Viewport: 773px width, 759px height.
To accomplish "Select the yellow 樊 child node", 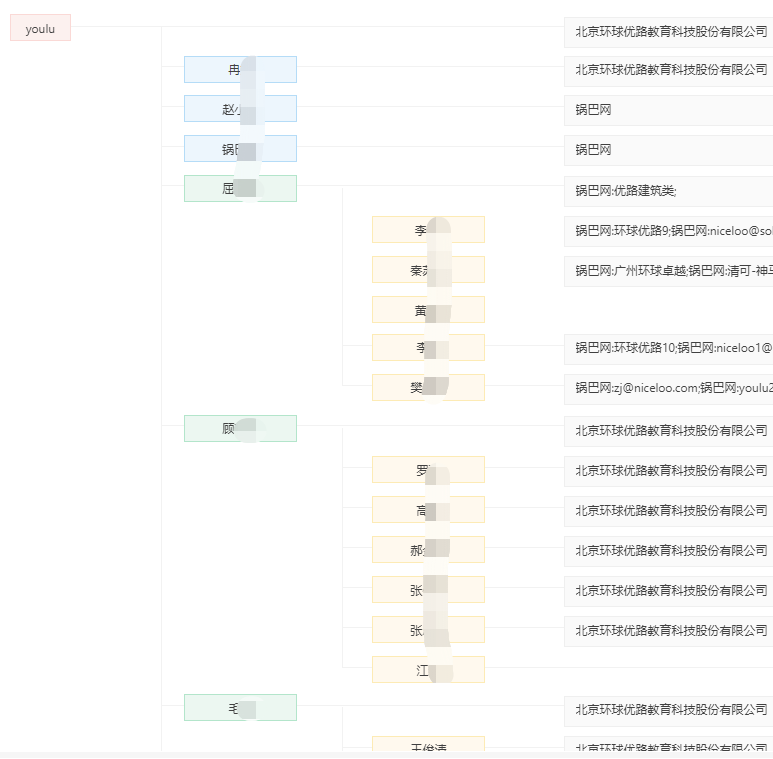I will pyautogui.click(x=427, y=388).
